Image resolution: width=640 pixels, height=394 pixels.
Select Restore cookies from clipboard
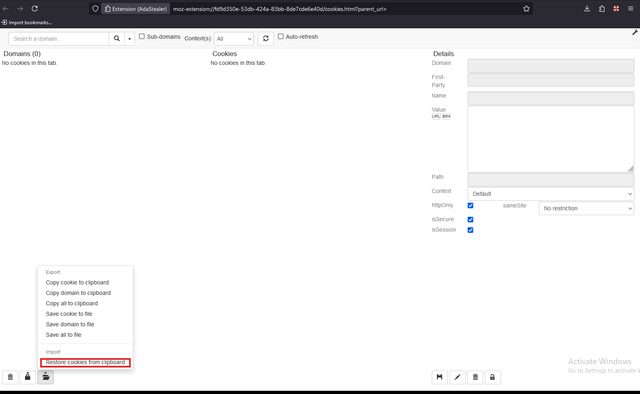(x=85, y=363)
